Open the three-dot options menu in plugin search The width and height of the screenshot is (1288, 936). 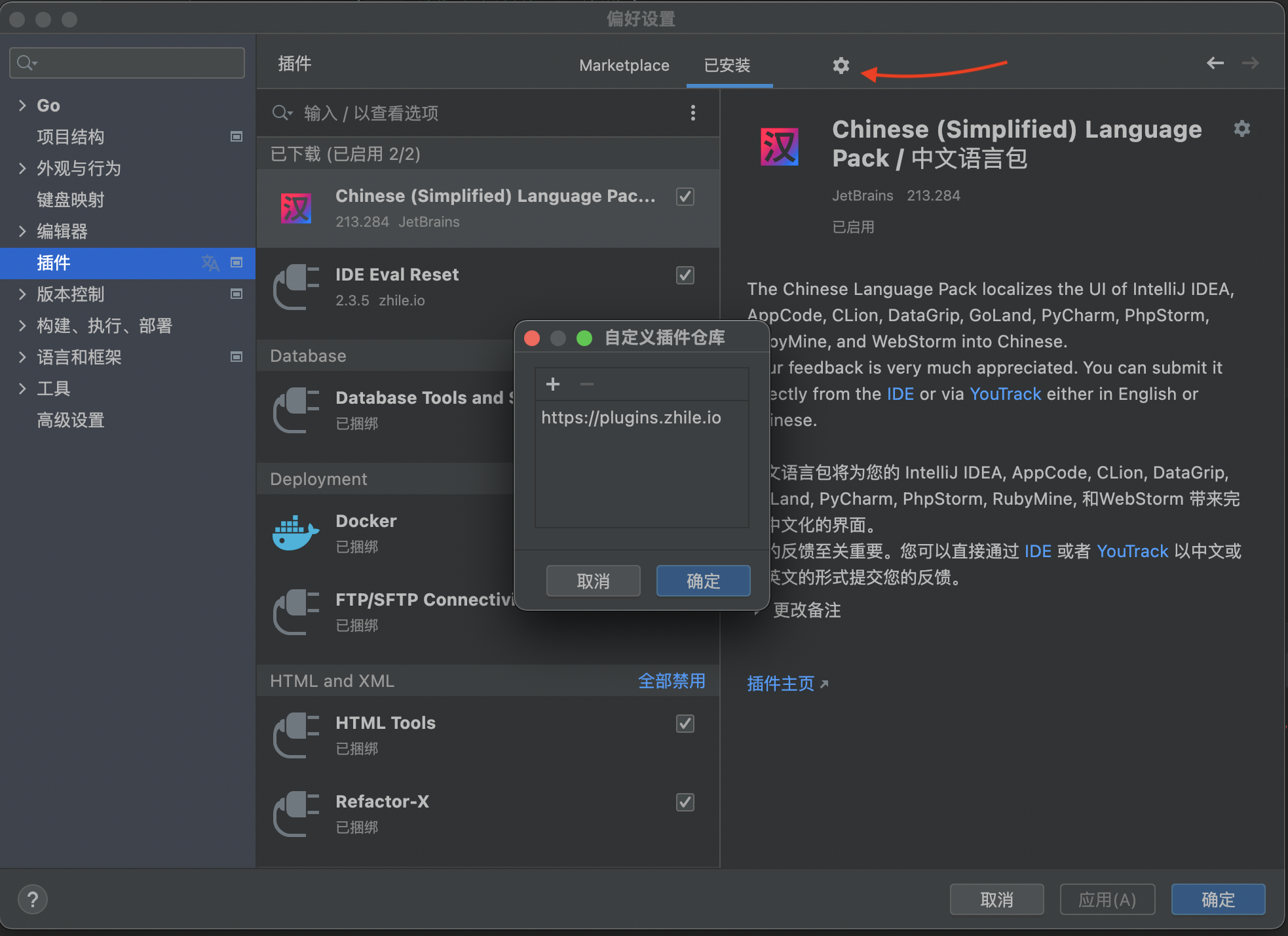[x=692, y=113]
